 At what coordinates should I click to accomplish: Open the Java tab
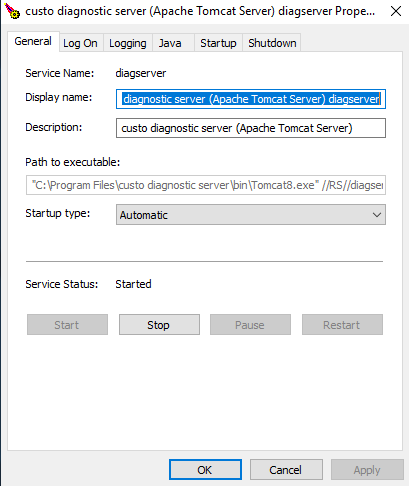(x=170, y=43)
